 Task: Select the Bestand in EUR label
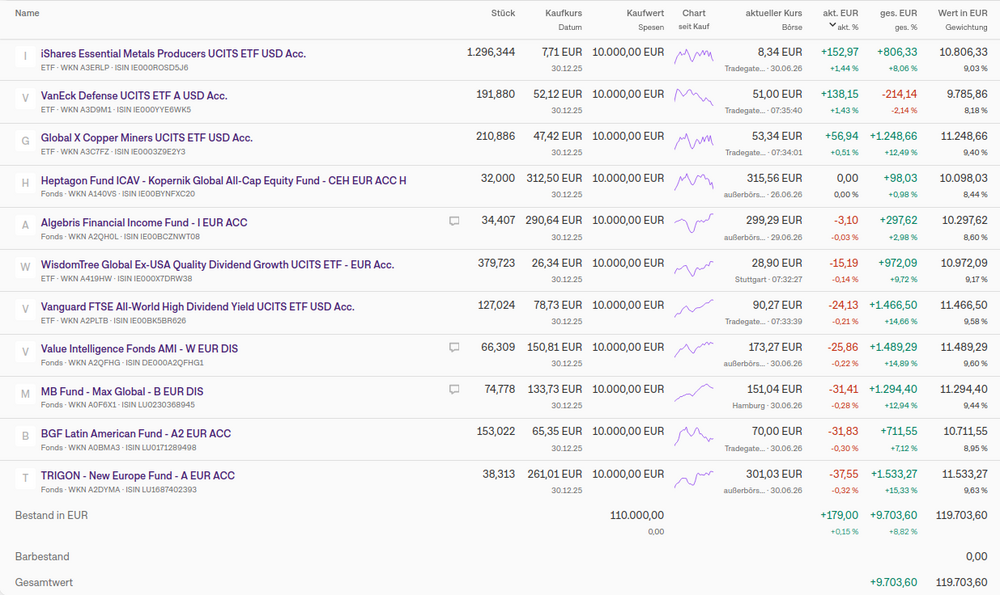[x=52, y=515]
